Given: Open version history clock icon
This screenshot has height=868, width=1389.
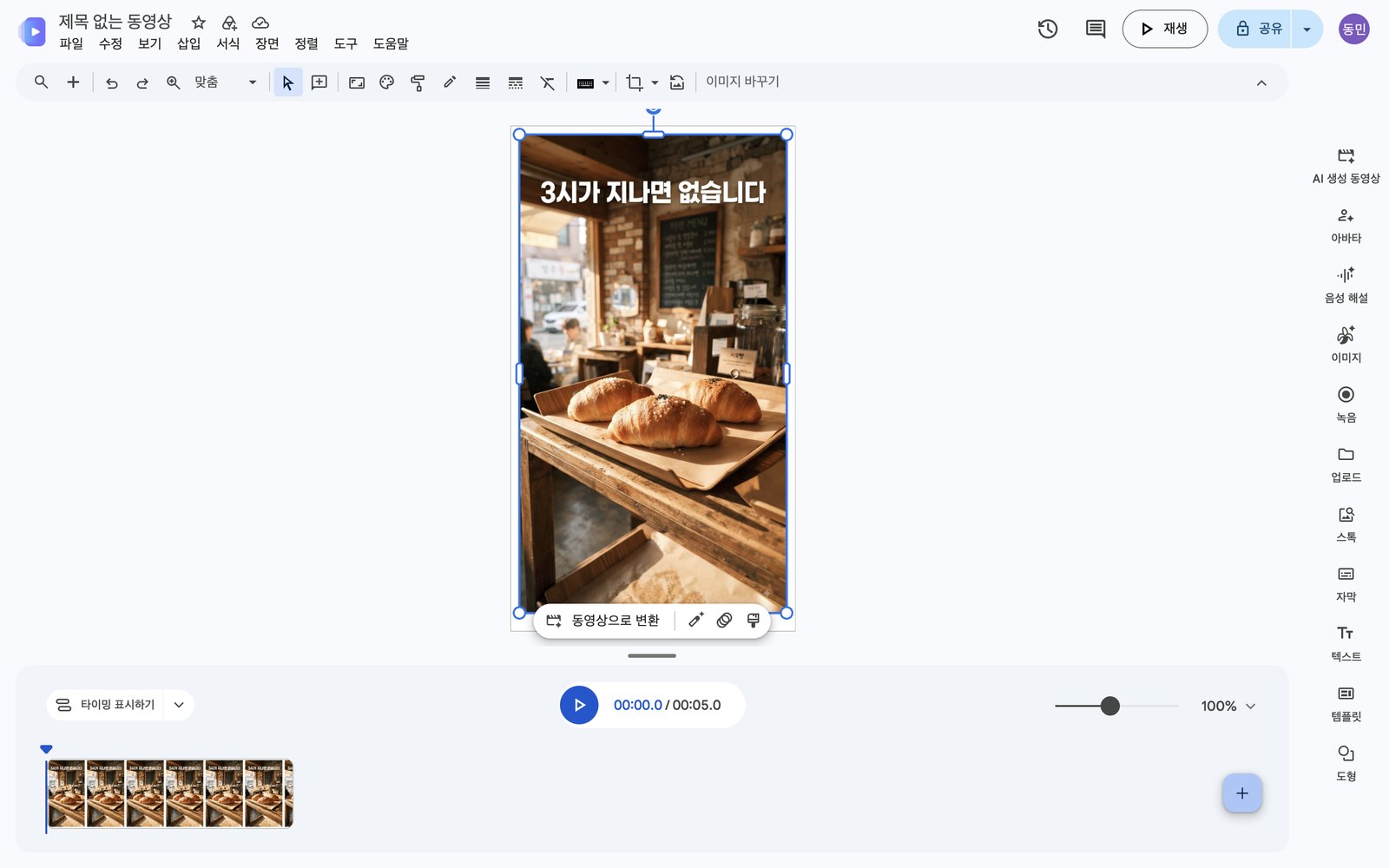Looking at the screenshot, I should (1048, 29).
